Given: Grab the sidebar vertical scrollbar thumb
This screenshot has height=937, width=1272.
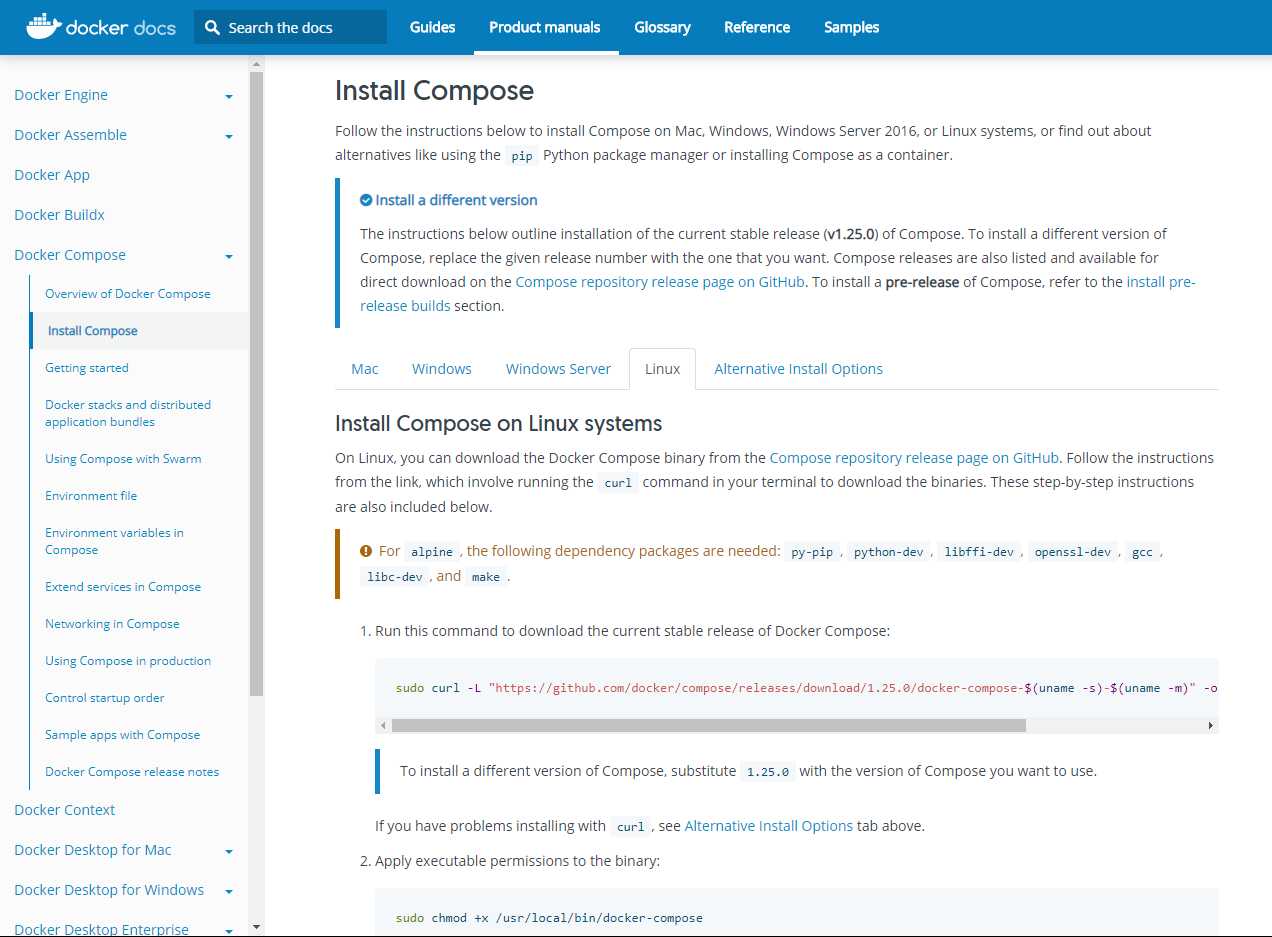Looking at the screenshot, I should (x=257, y=383).
